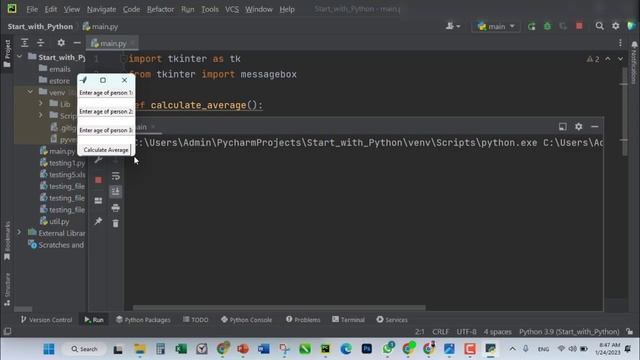Select Scratches and Consoles node
The width and height of the screenshot is (640, 360).
(x=56, y=245)
